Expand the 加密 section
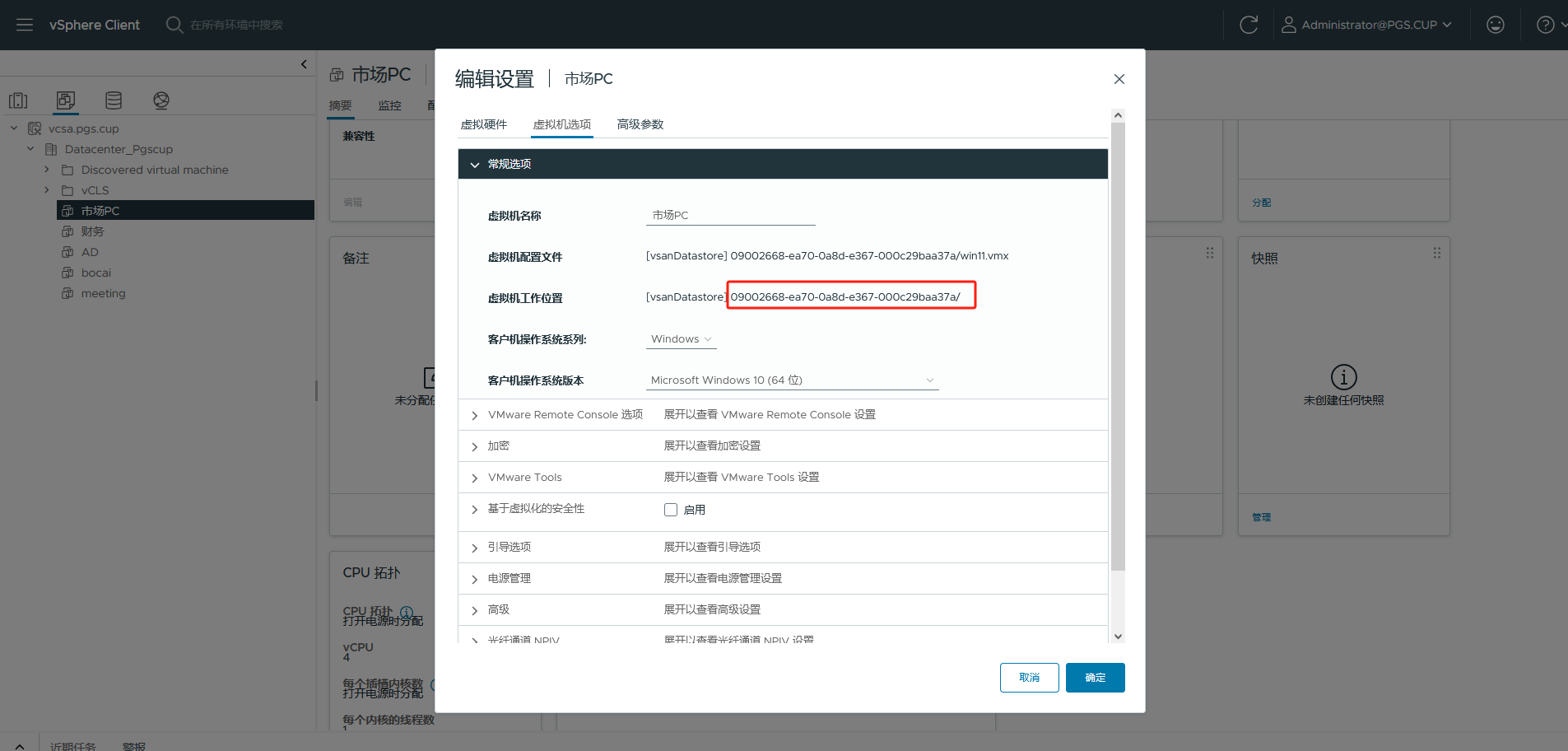Image resolution: width=1568 pixels, height=751 pixels. point(475,447)
